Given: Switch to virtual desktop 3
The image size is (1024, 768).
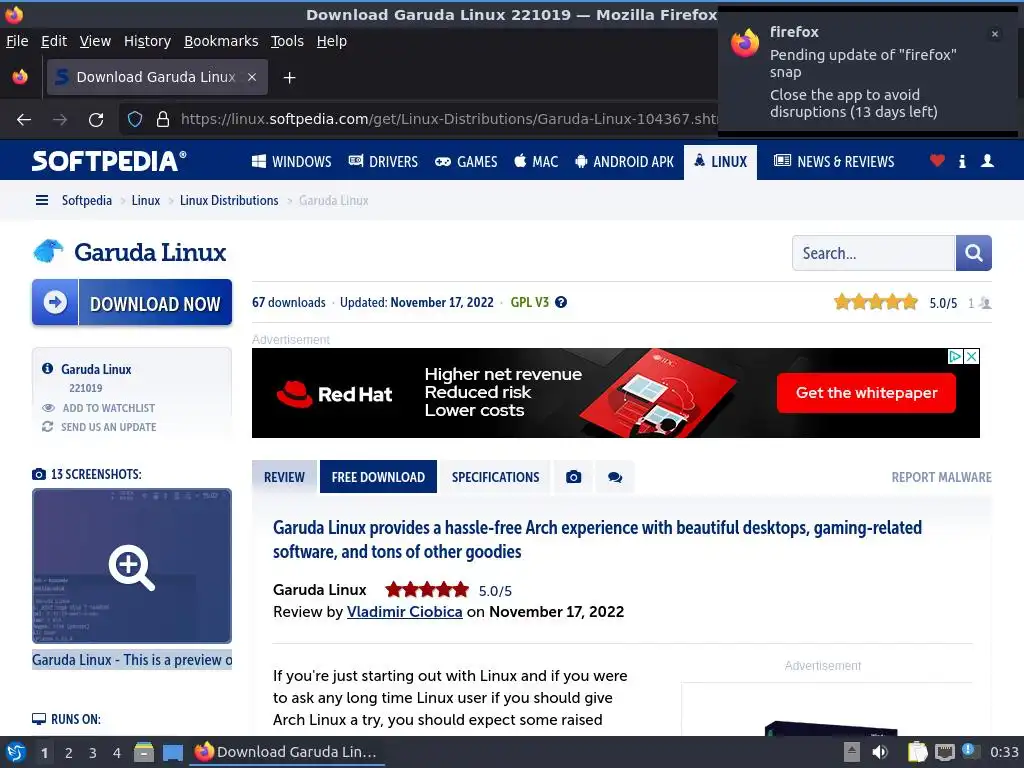Looking at the screenshot, I should pos(93,753).
